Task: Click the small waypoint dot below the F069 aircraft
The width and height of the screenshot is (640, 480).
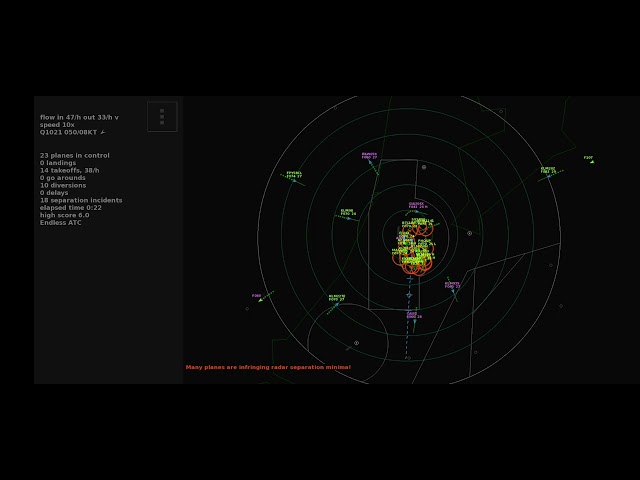Action: [247, 309]
